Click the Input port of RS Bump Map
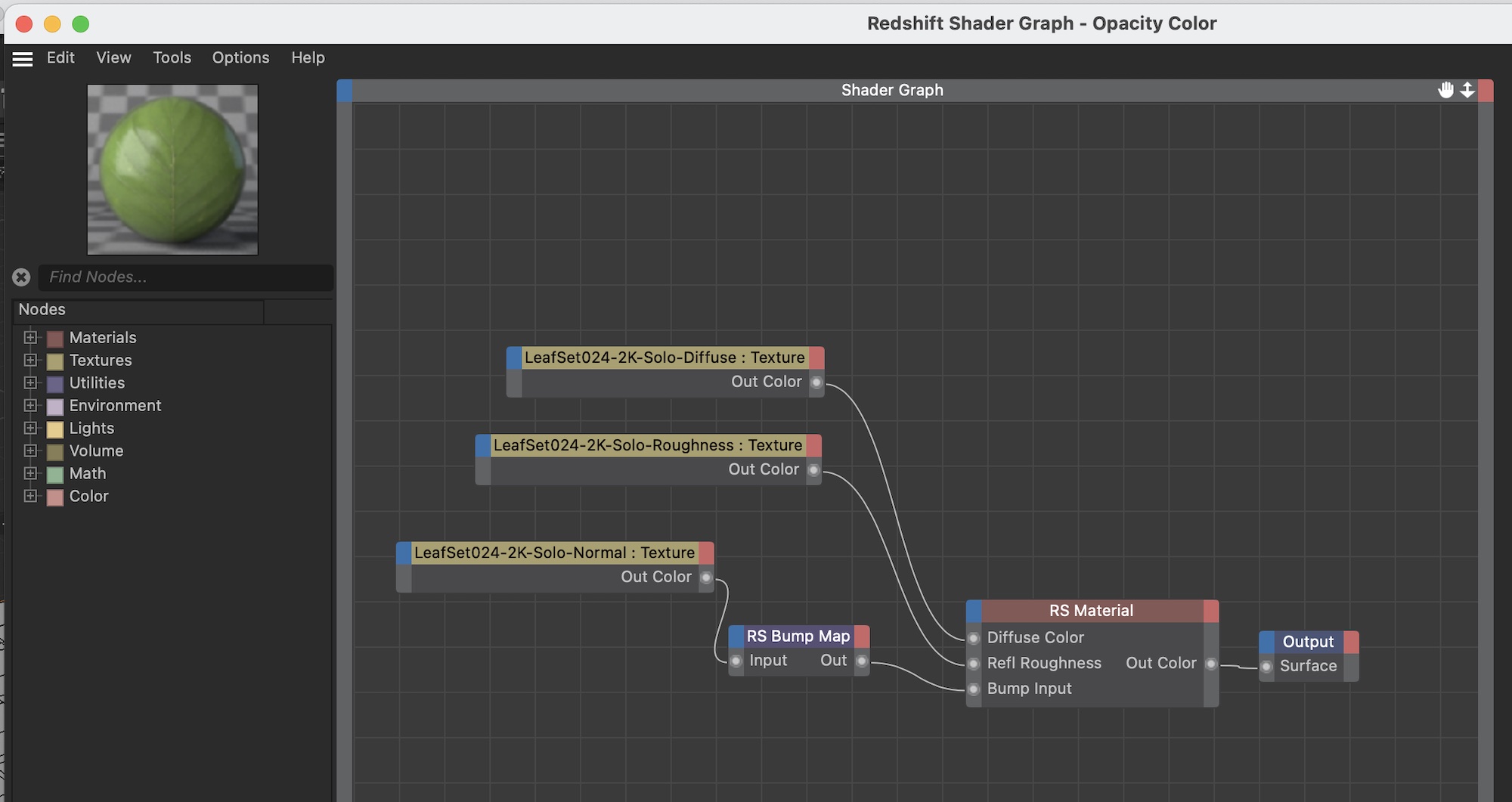This screenshot has width=1512, height=802. pyautogui.click(x=736, y=661)
